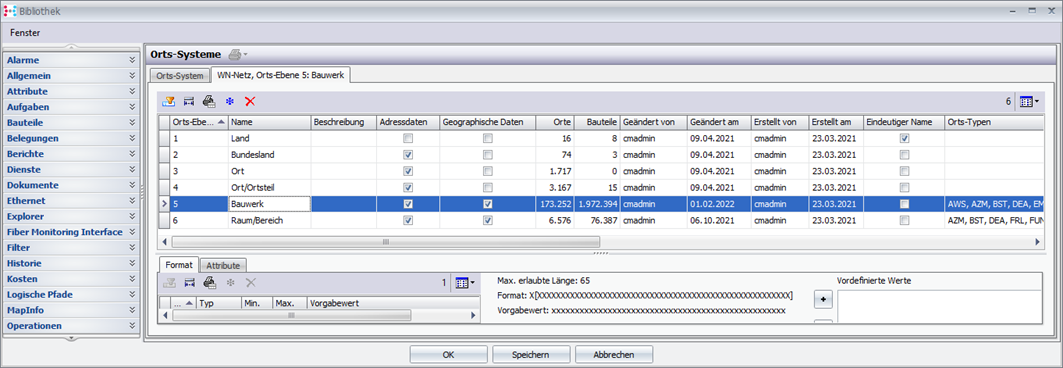Select the row indicator for Bauwerk row
Screen dimensions: 1063x368
pos(163,204)
